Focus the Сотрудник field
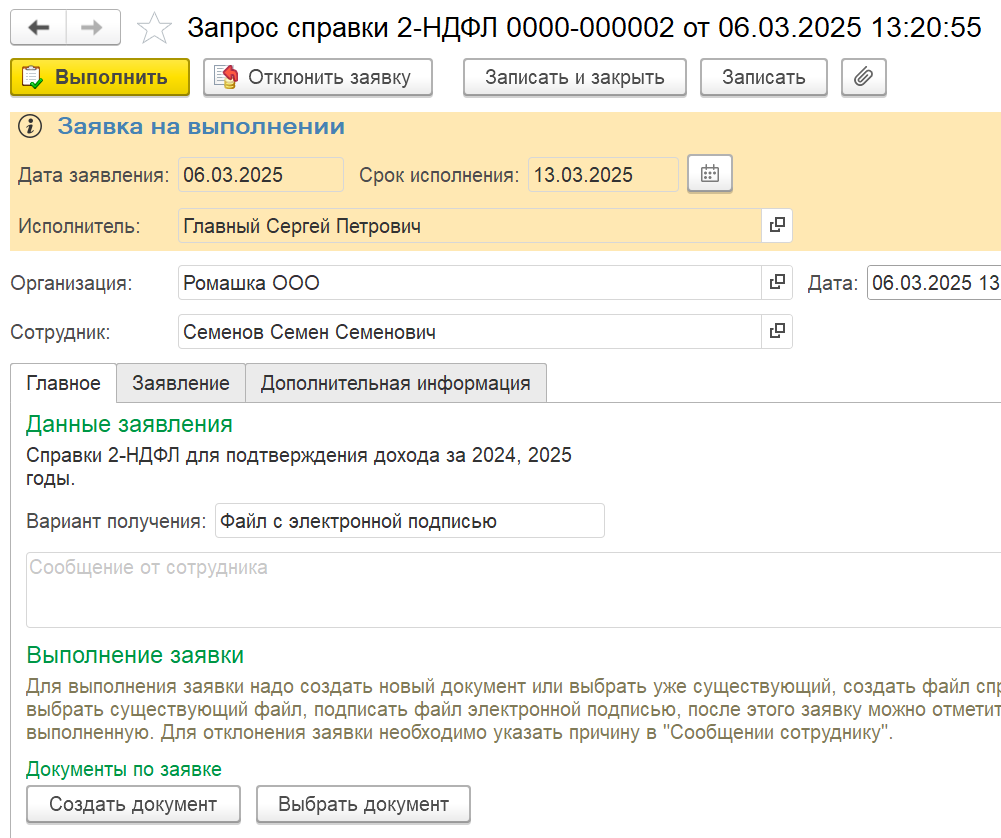The height and width of the screenshot is (838, 1001). 469,331
